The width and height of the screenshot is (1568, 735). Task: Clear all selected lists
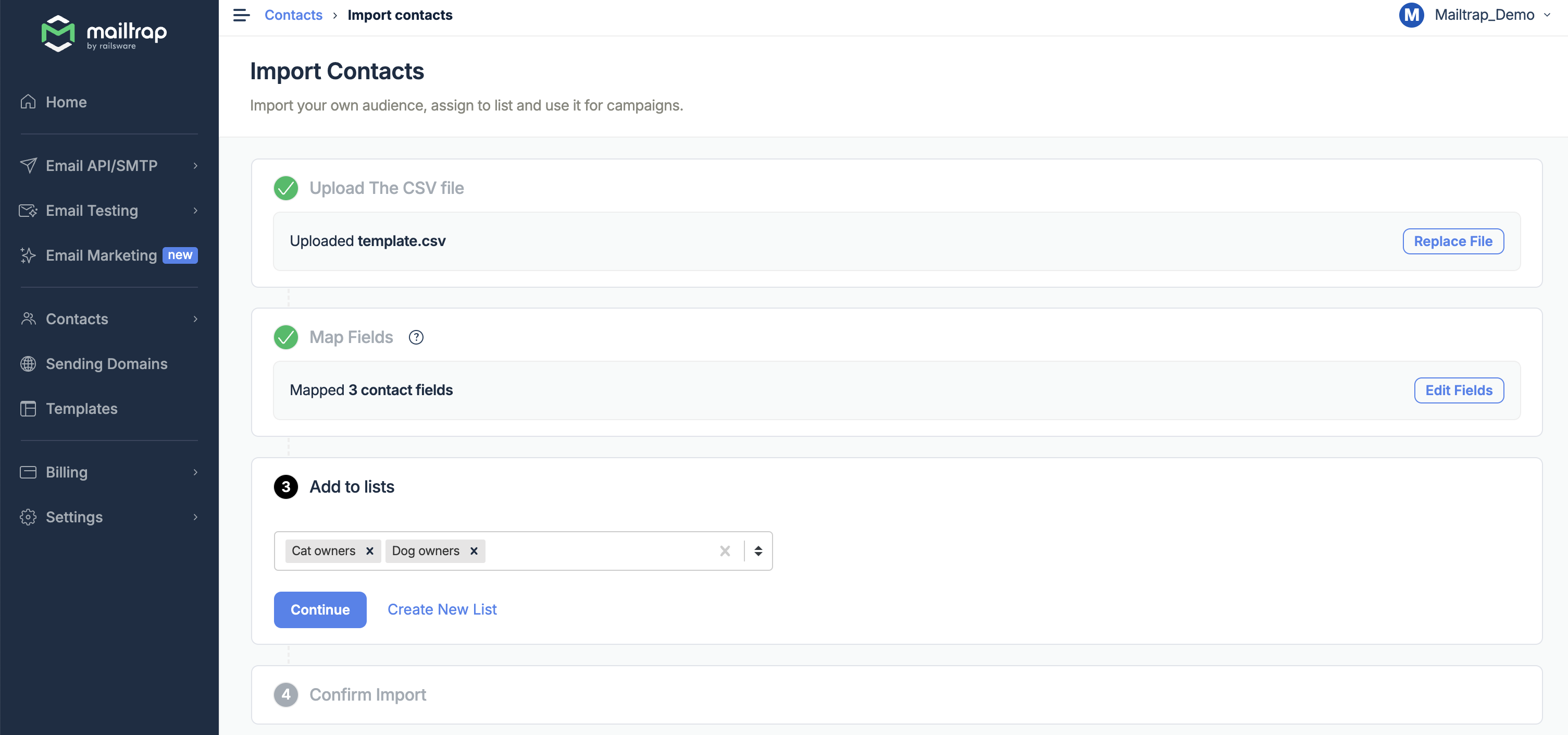point(725,550)
